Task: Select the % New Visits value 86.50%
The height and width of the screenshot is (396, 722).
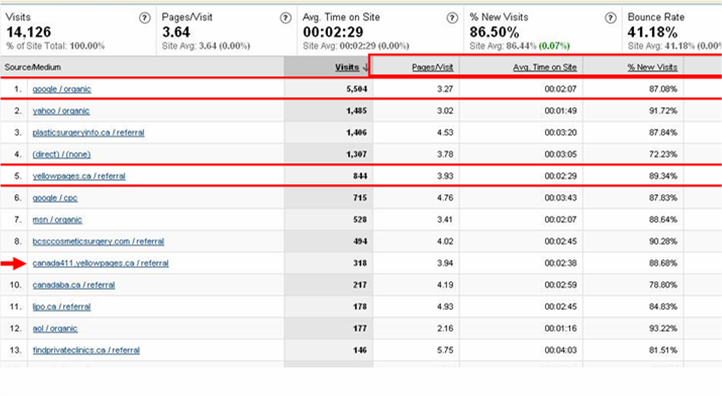Action: (x=494, y=32)
